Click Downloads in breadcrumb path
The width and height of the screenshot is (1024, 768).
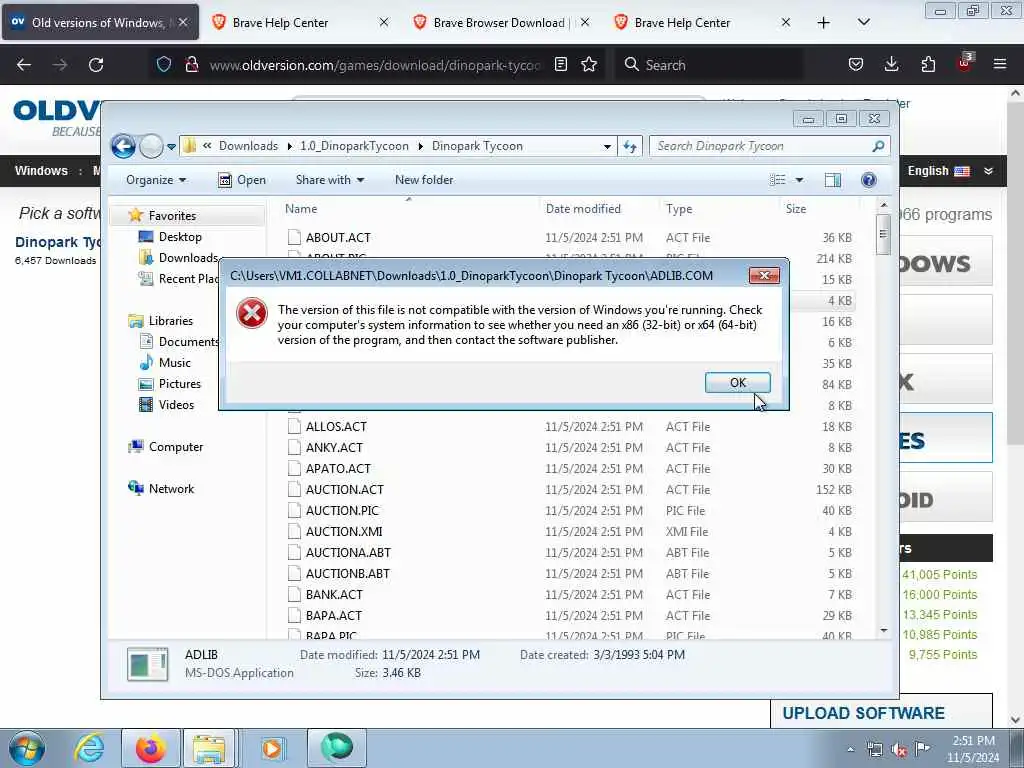[248, 146]
